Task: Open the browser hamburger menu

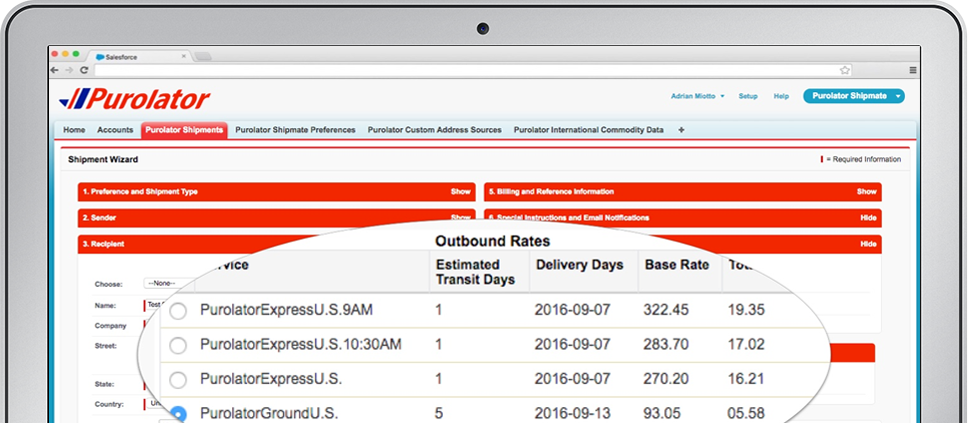Action: [912, 70]
